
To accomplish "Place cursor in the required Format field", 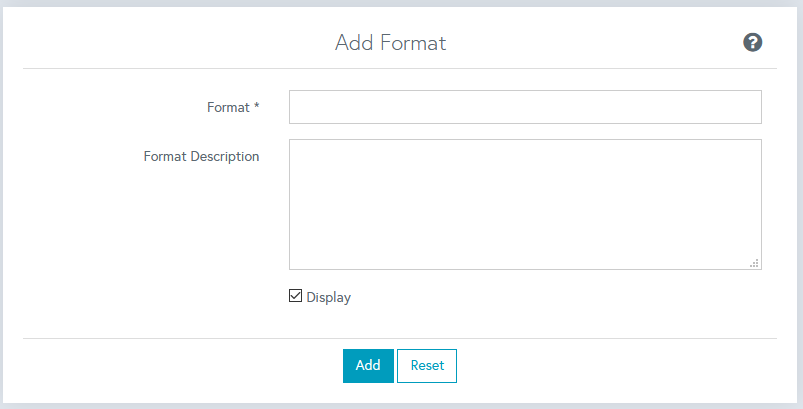I will (525, 107).
